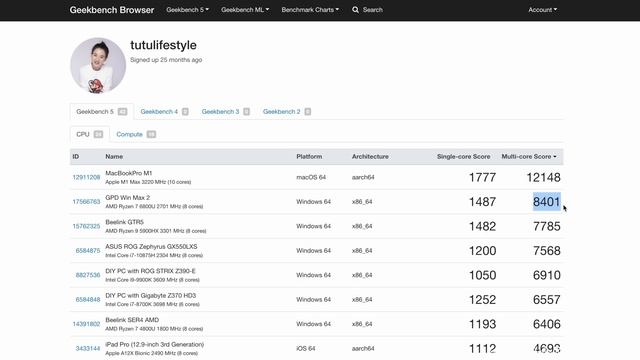Click the Beelink GTR5 name
Screen dimensions: 640x360
coord(124,222)
